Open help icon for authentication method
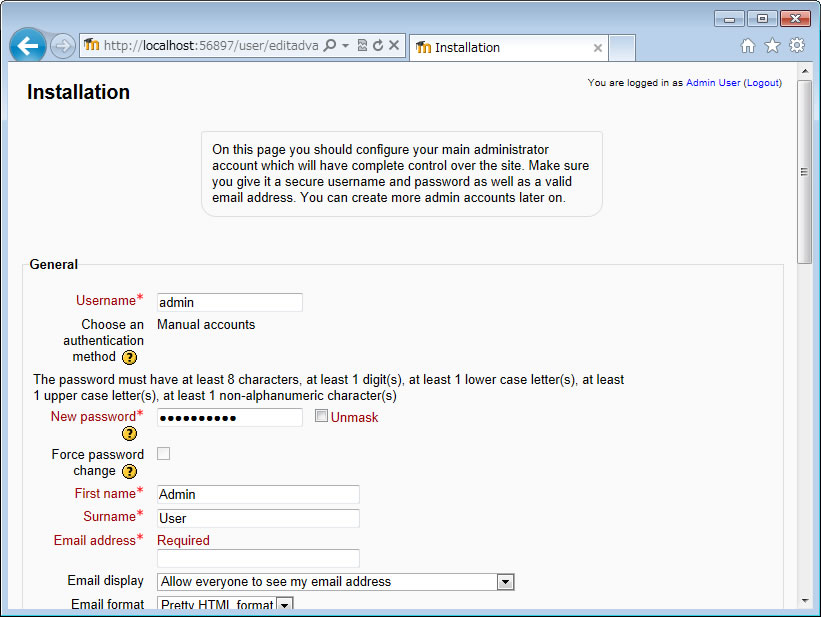Viewport: 821px width, 617px height. click(130, 357)
